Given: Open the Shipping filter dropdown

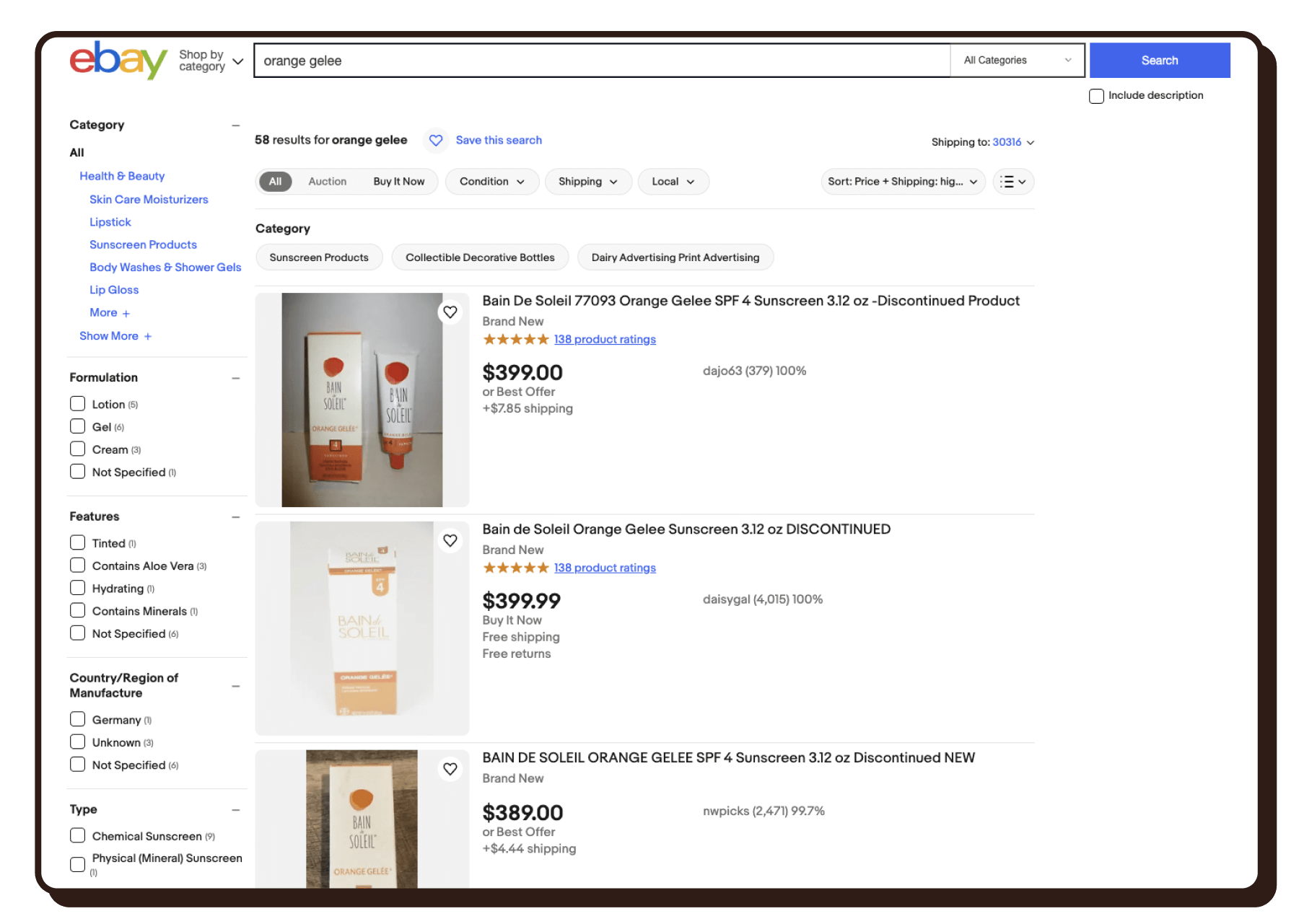Looking at the screenshot, I should (588, 182).
